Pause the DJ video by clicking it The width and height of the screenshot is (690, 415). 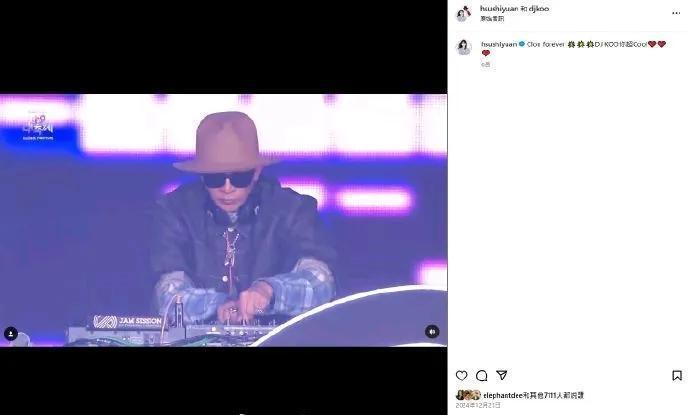coord(224,220)
